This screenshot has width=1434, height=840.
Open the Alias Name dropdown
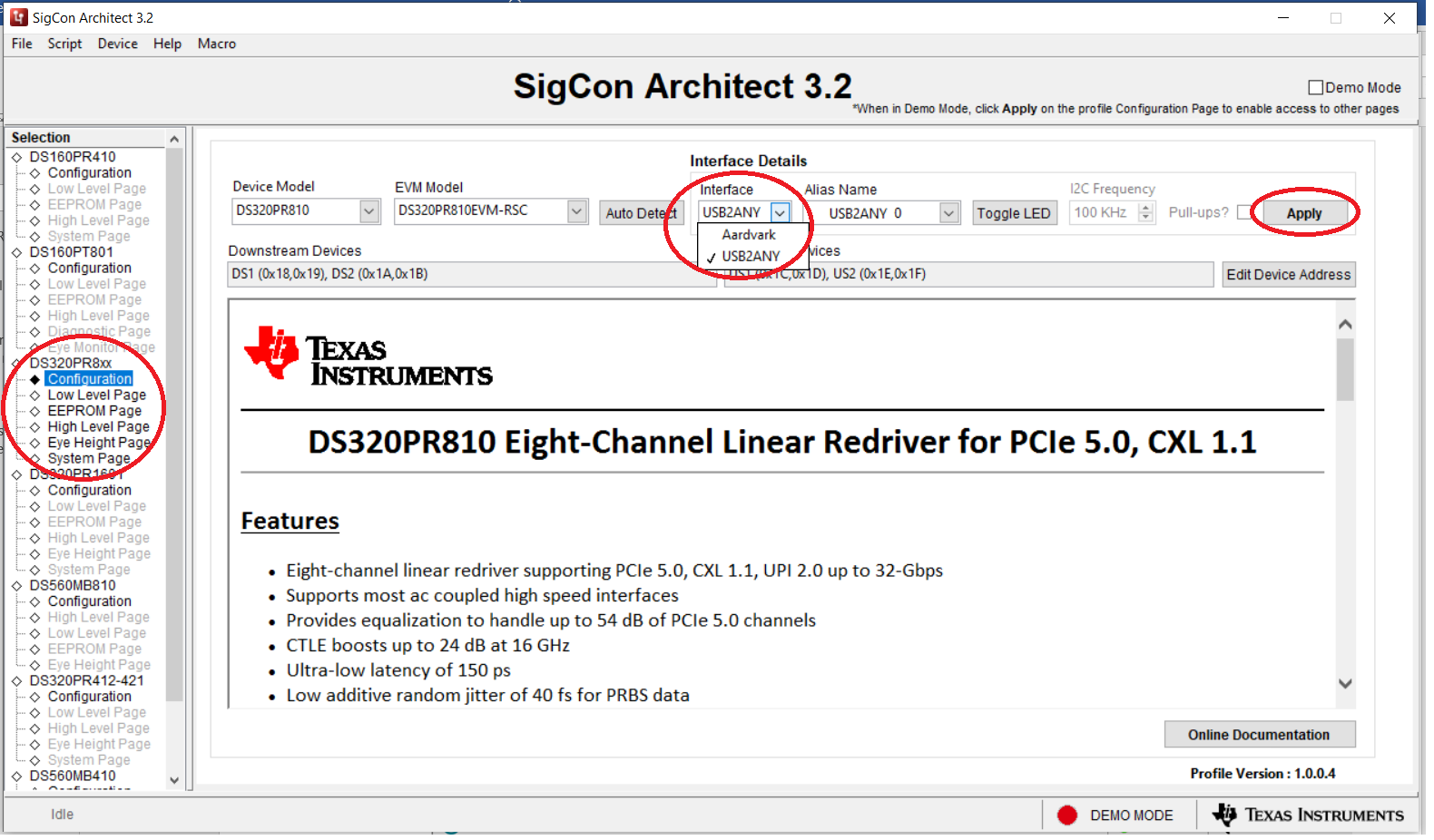(948, 213)
